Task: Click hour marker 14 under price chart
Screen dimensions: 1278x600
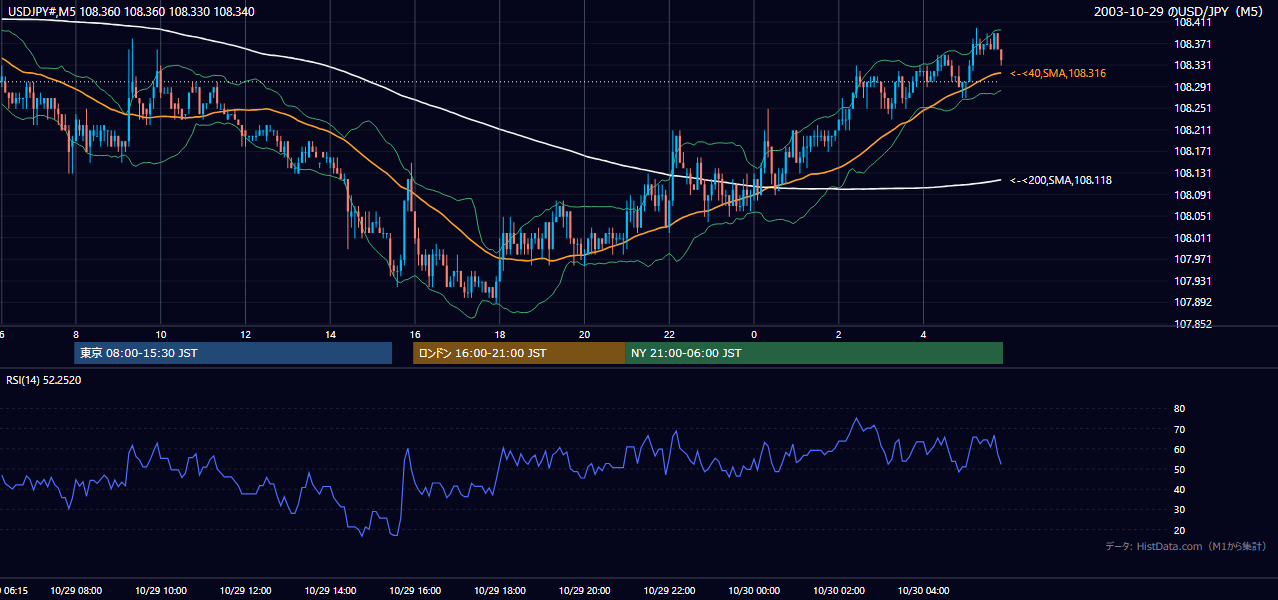Action: tap(330, 335)
